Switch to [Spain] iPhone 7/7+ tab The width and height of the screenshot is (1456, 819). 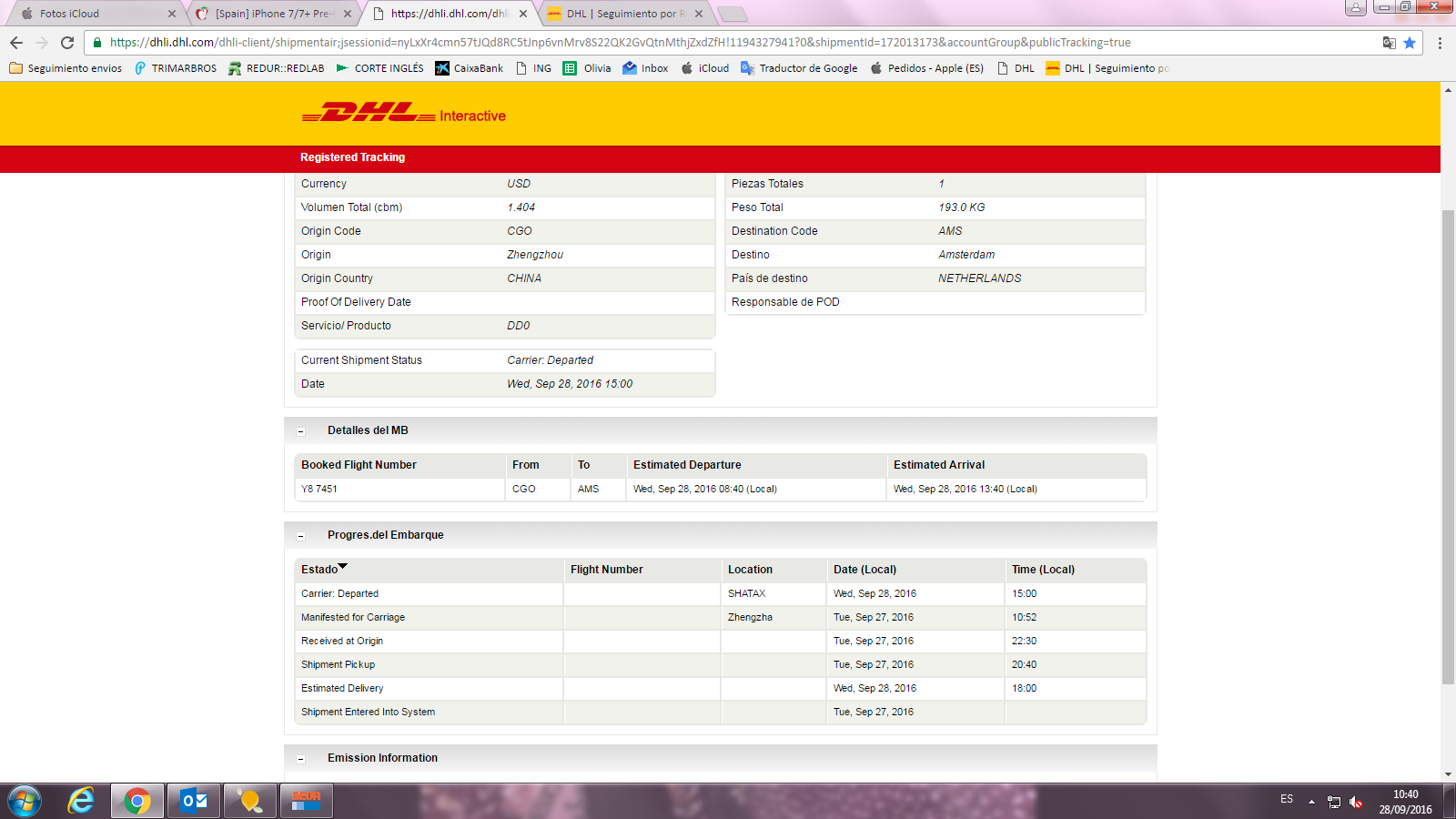[275, 14]
